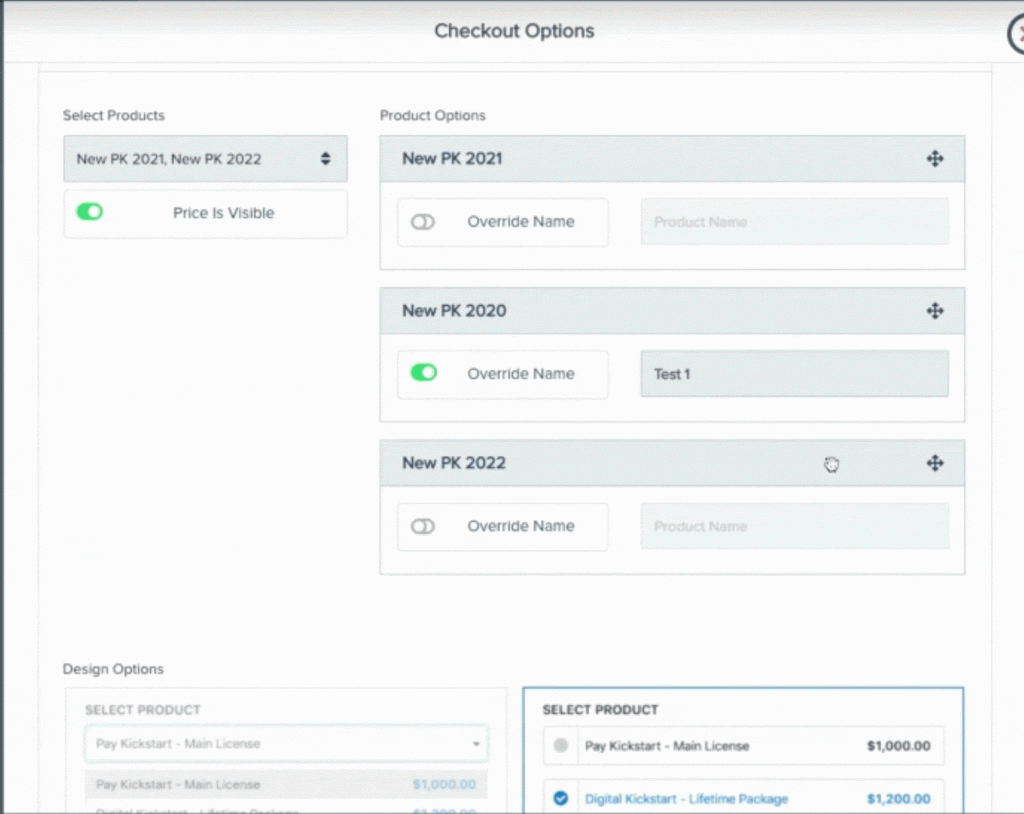Open the New PK 2021, New PK 2022 selector
The width and height of the screenshot is (1024, 814).
pyautogui.click(x=205, y=159)
